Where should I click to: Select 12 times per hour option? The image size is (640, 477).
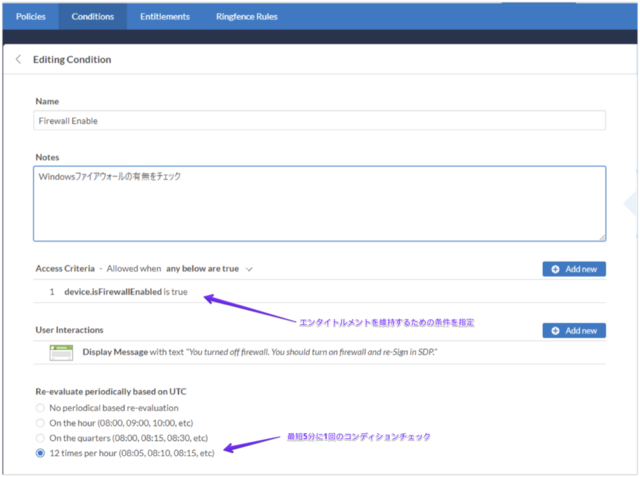tap(40, 453)
